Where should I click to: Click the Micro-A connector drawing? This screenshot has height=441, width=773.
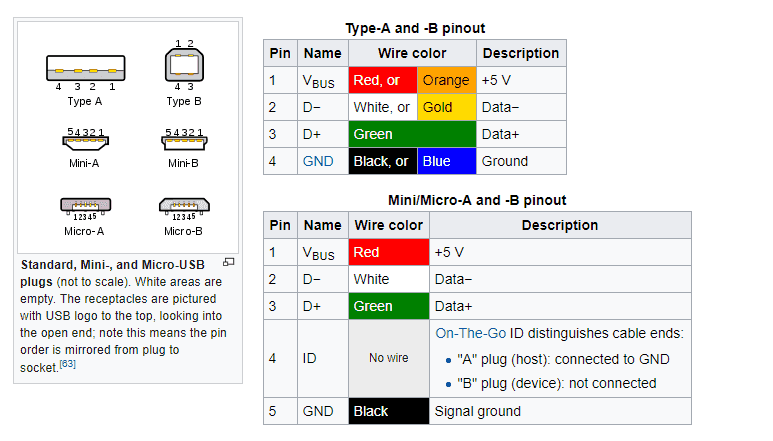pyautogui.click(x=85, y=205)
